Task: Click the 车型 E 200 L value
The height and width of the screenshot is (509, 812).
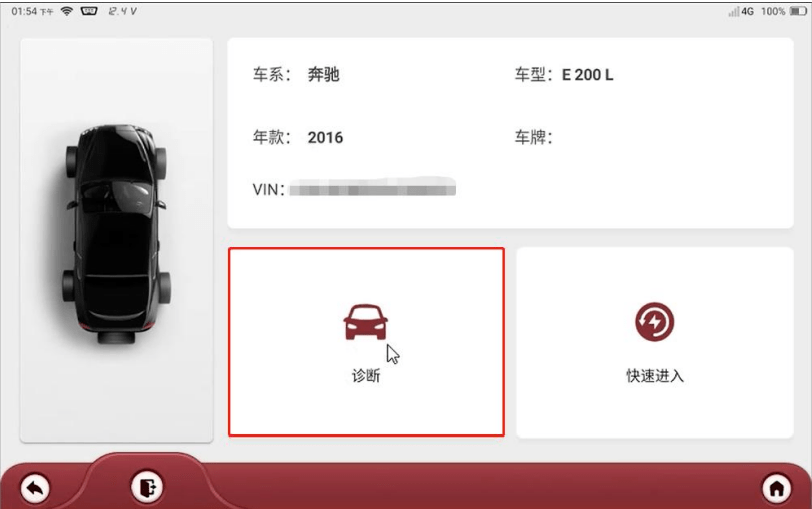Action: [x=587, y=75]
